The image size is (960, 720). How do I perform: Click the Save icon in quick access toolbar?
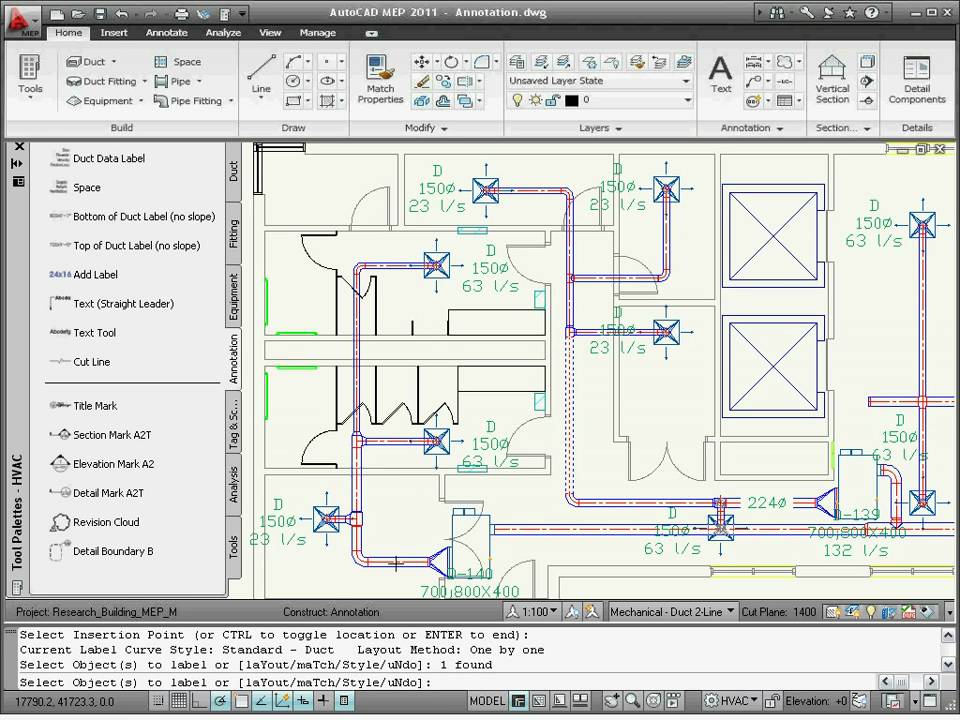(100, 13)
